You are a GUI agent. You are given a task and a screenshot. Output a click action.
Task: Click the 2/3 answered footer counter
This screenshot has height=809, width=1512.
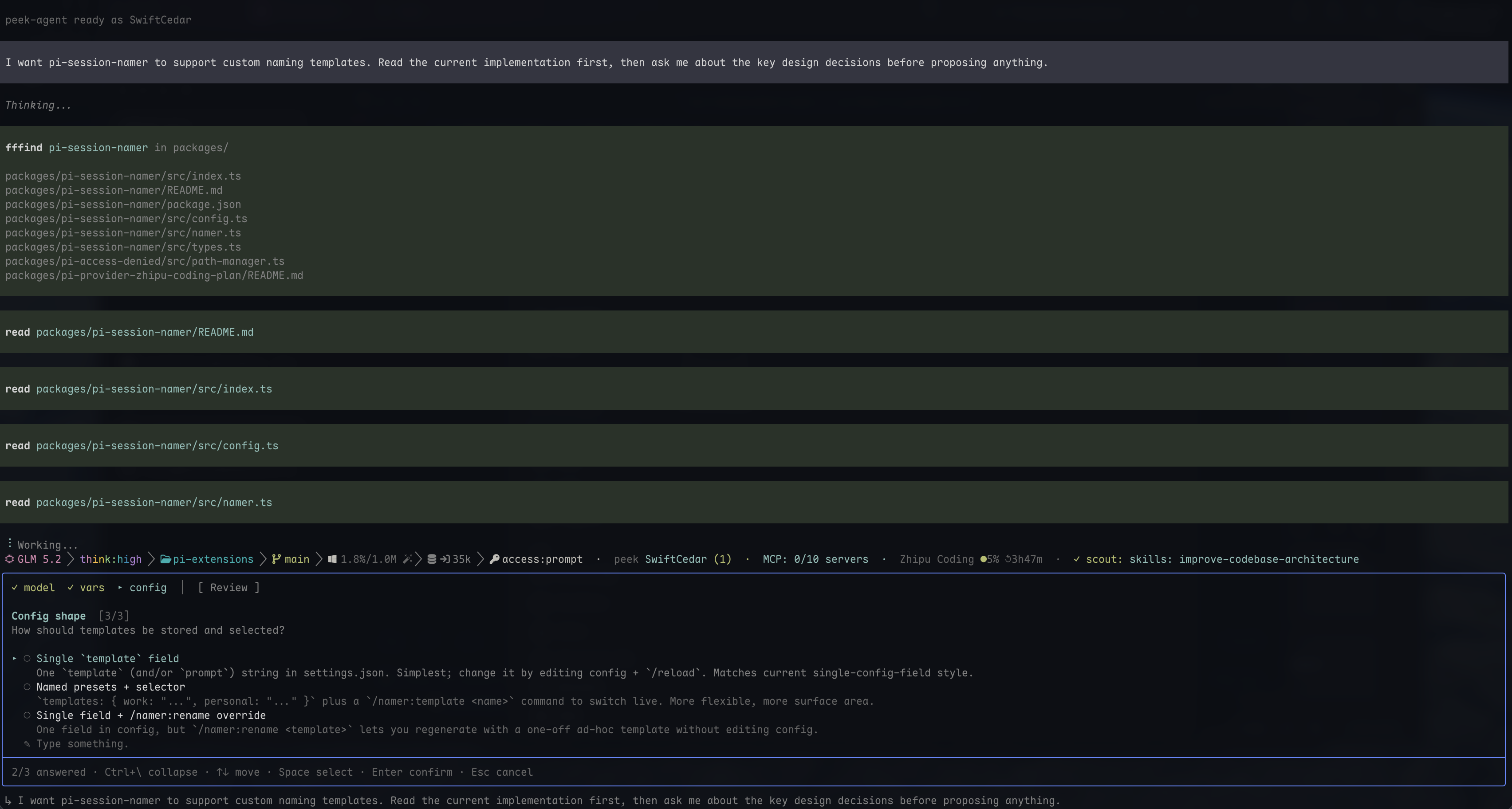(x=49, y=772)
